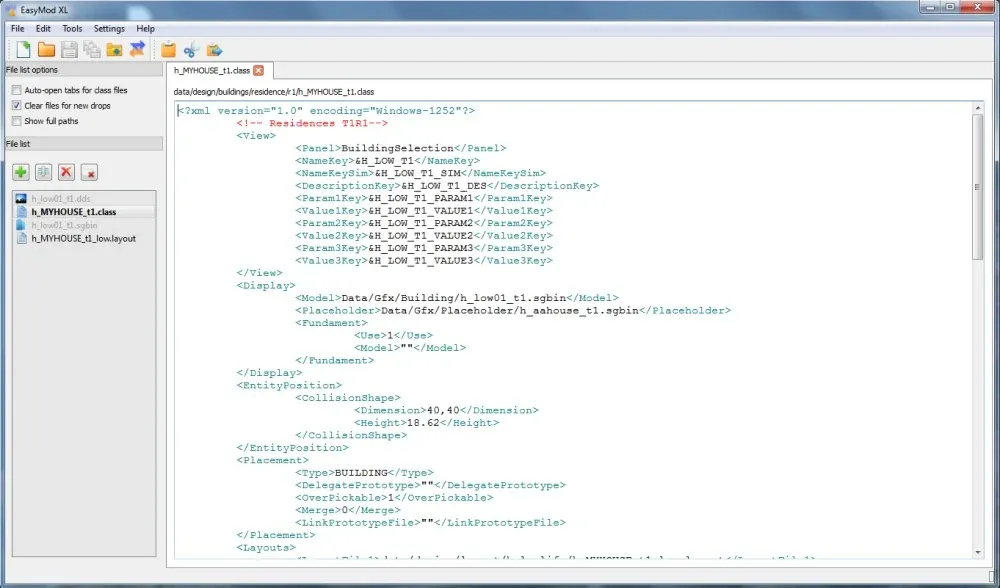Click the editor scrollbar down arrow
This screenshot has width=1000, height=588.
[977, 552]
